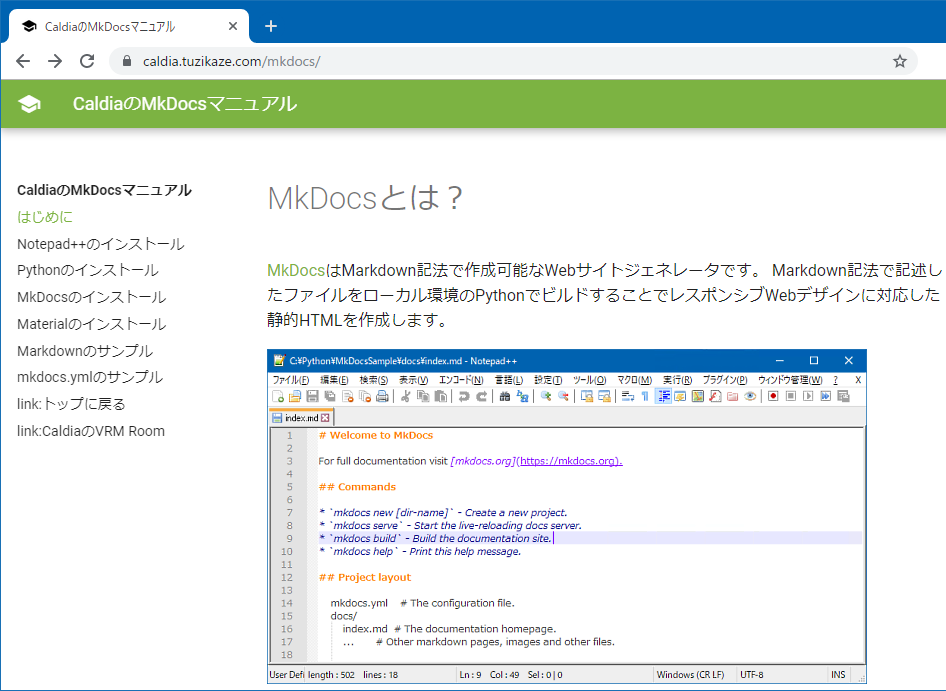This screenshot has height=691, width=946.
Task: Open the ツール(O) dropdown menu
Action: [589, 380]
